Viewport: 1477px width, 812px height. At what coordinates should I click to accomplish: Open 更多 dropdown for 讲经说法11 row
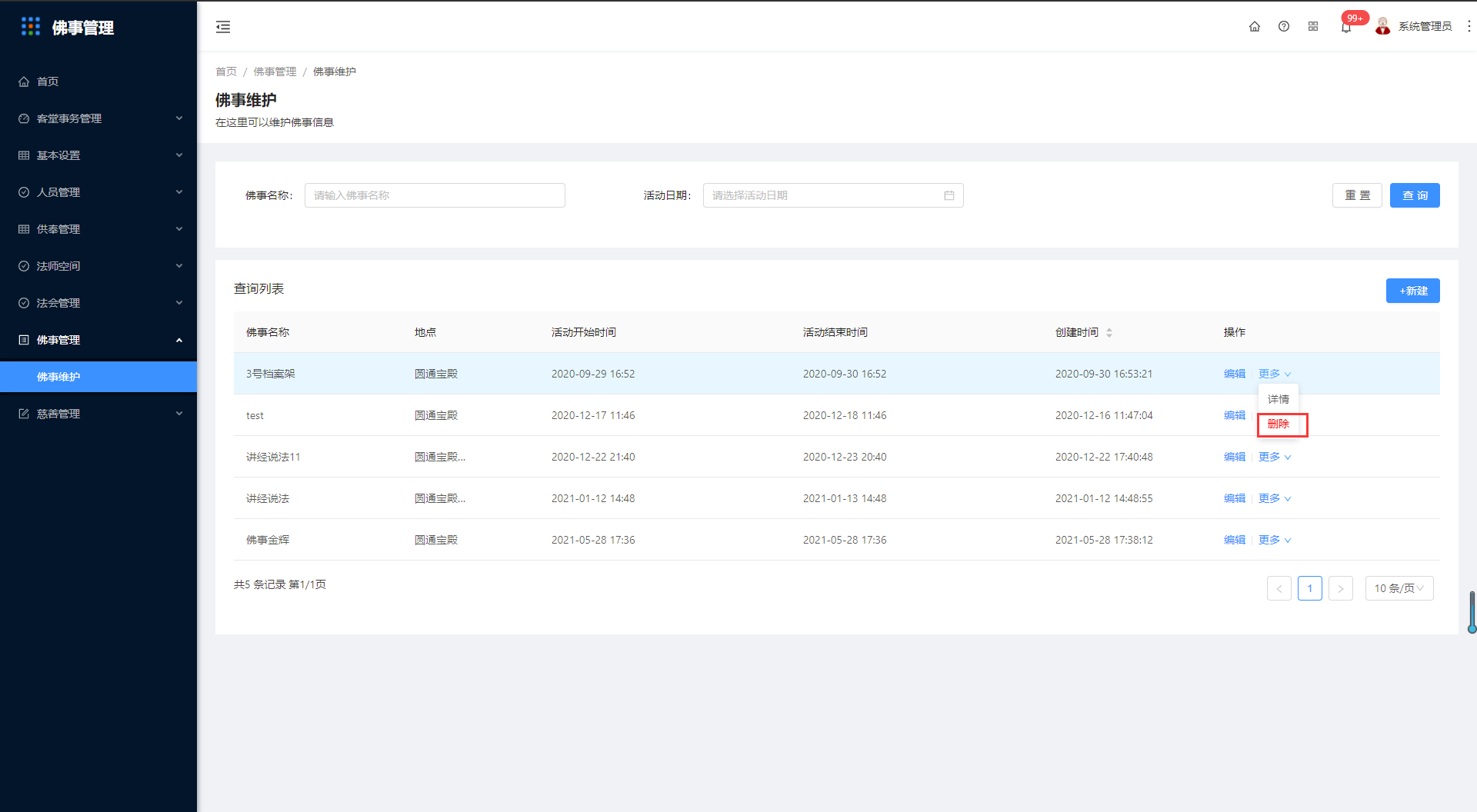coord(1275,457)
